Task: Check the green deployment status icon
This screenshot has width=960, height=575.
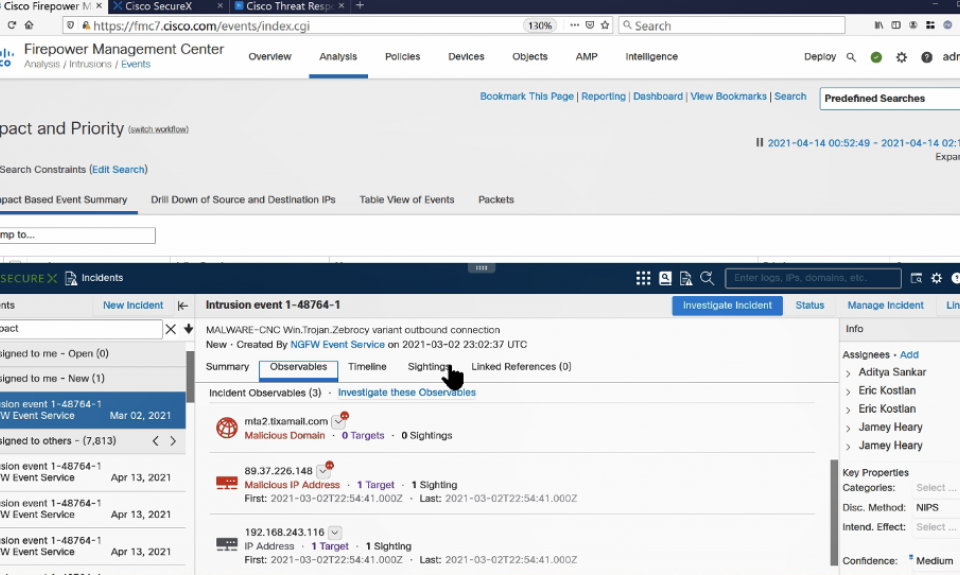Action: (876, 57)
